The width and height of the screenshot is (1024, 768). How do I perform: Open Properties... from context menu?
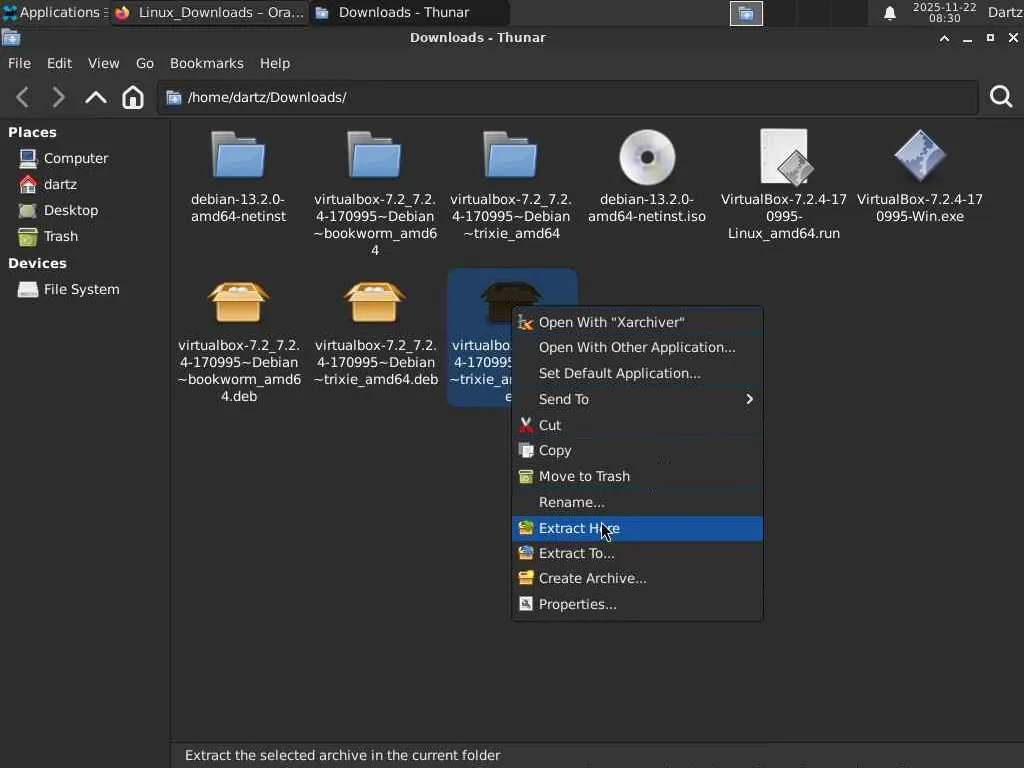(x=637, y=605)
